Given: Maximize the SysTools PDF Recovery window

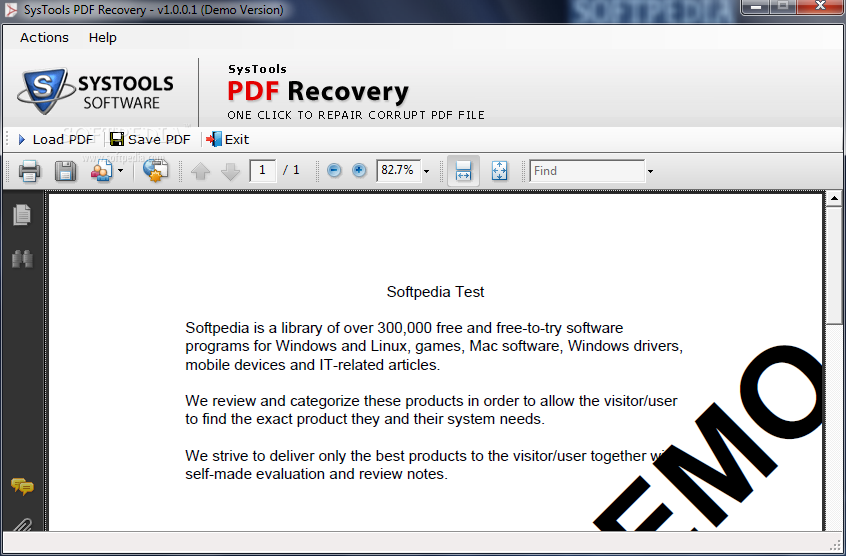Looking at the screenshot, I should (782, 6).
